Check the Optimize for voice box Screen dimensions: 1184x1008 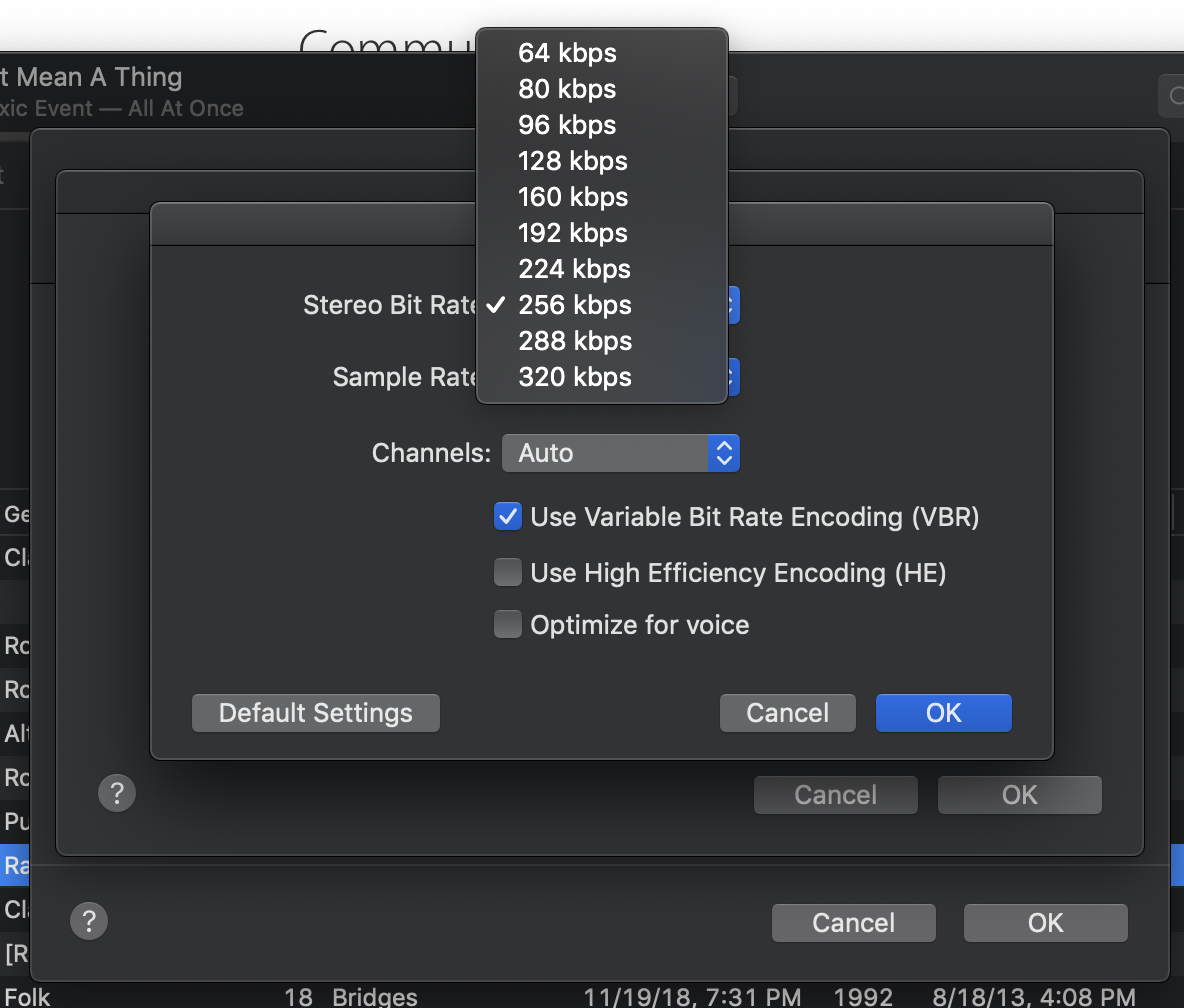(x=508, y=625)
